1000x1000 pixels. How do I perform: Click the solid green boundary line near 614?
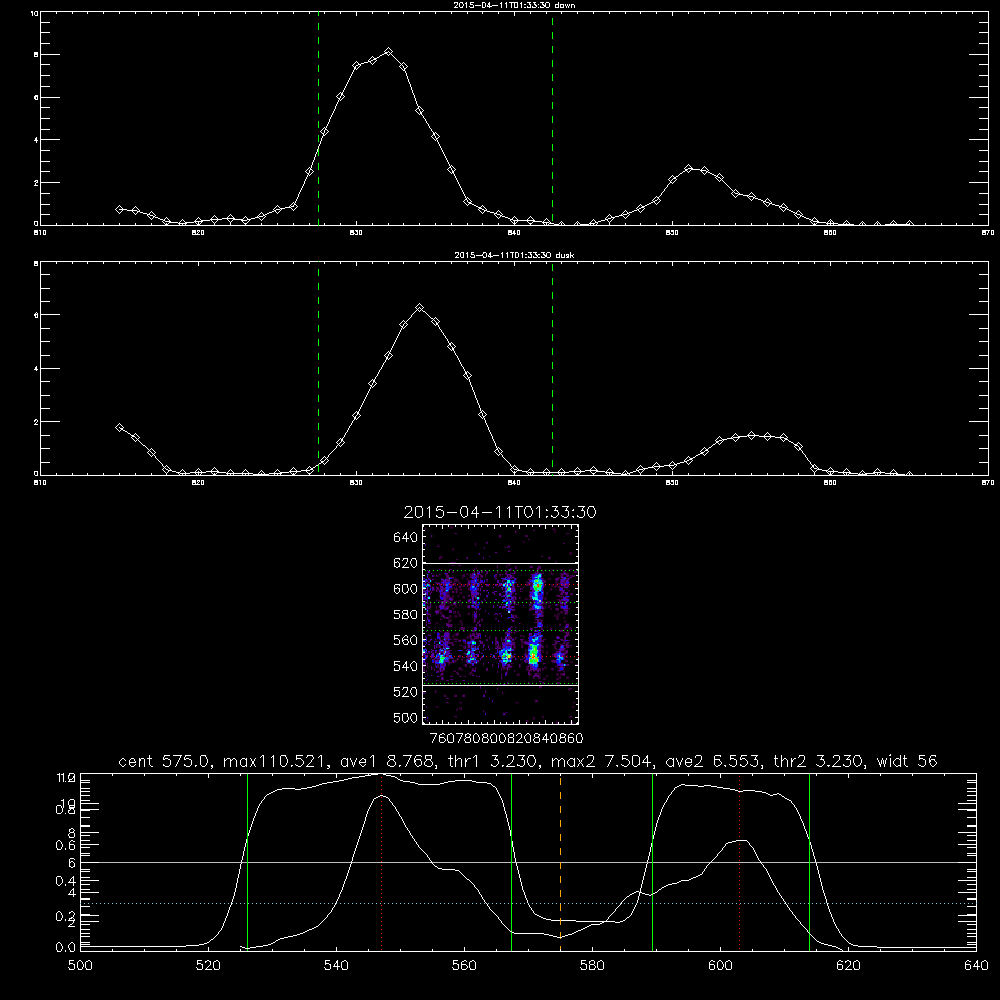click(x=809, y=861)
